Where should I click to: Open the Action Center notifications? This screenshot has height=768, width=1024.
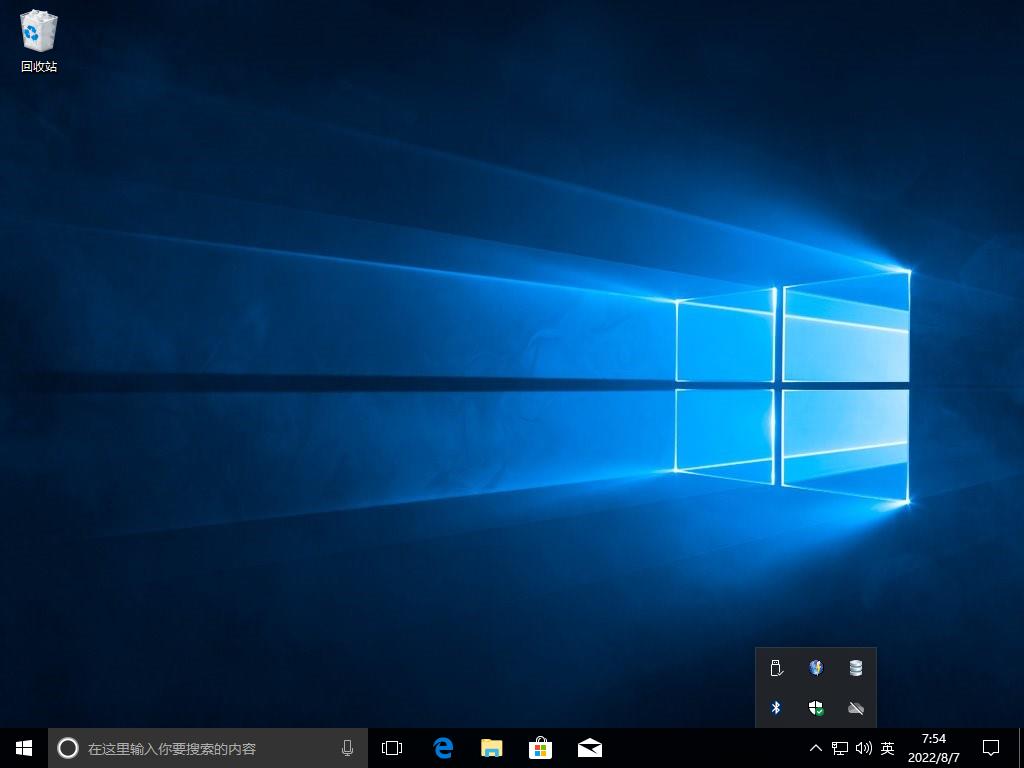[991, 748]
